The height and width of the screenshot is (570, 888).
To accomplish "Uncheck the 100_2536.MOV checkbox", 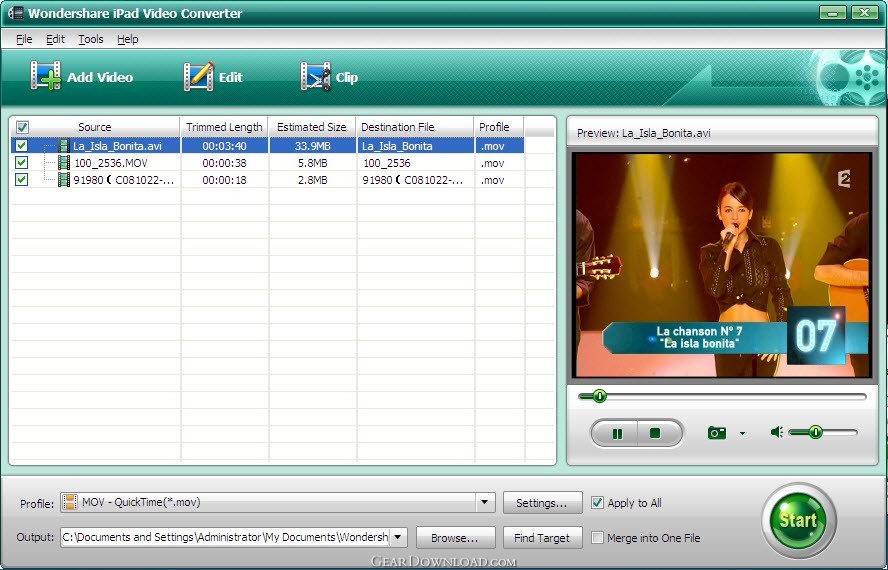I will [x=22, y=163].
